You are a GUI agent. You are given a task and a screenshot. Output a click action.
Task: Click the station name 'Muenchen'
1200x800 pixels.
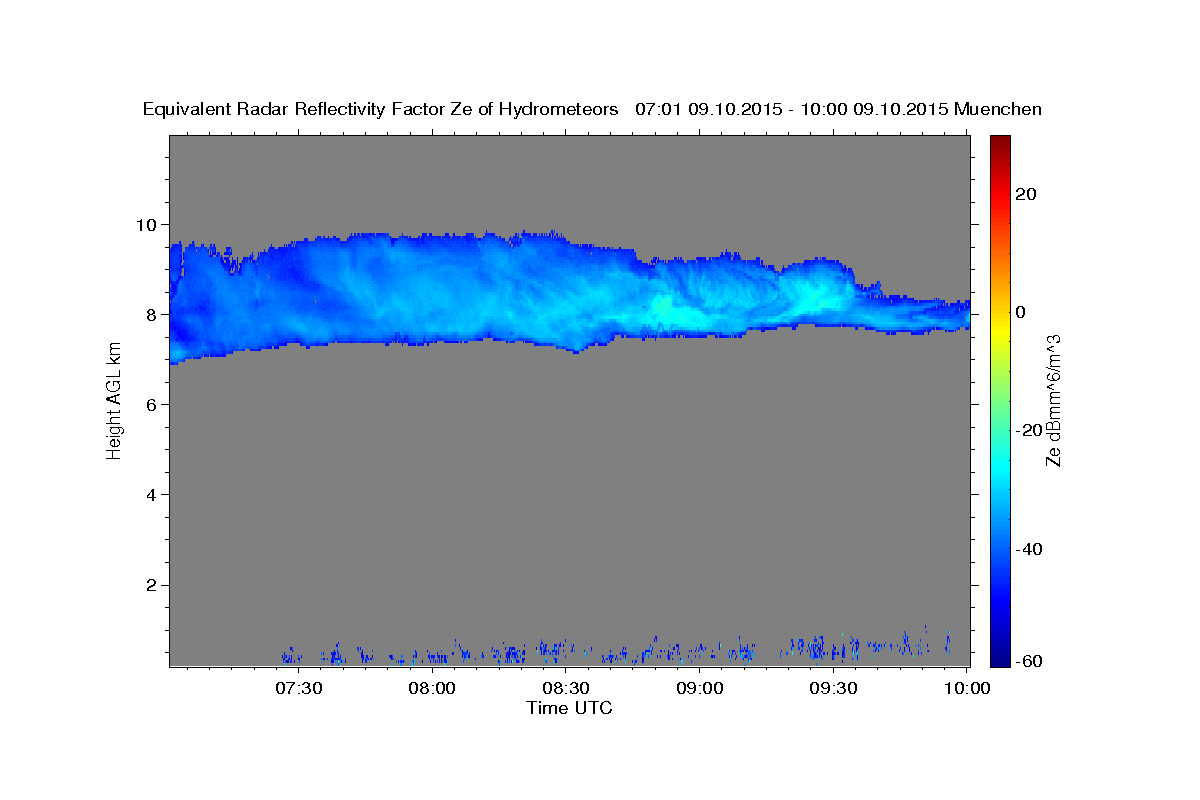[999, 110]
